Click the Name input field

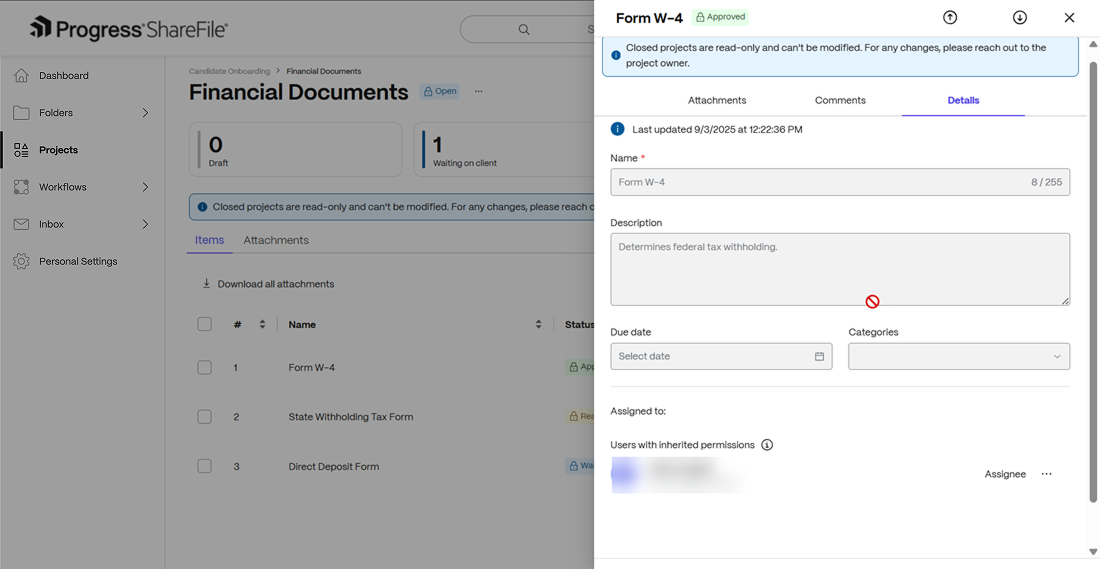coord(840,182)
